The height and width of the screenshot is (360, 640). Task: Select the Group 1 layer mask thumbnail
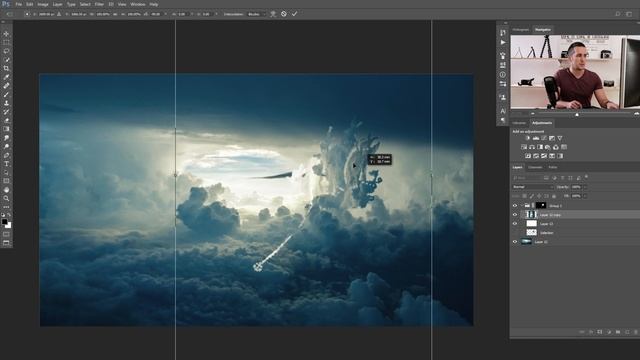[x=541, y=205]
